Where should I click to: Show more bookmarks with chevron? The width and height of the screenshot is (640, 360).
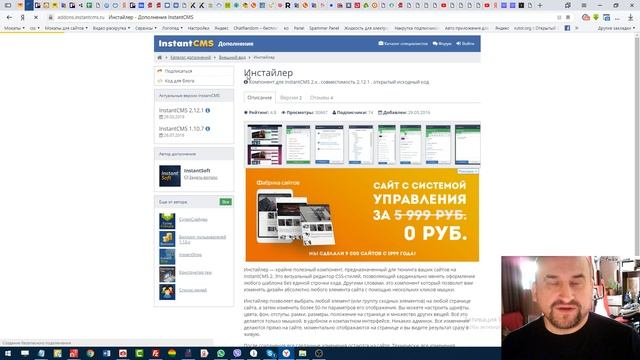click(x=577, y=28)
